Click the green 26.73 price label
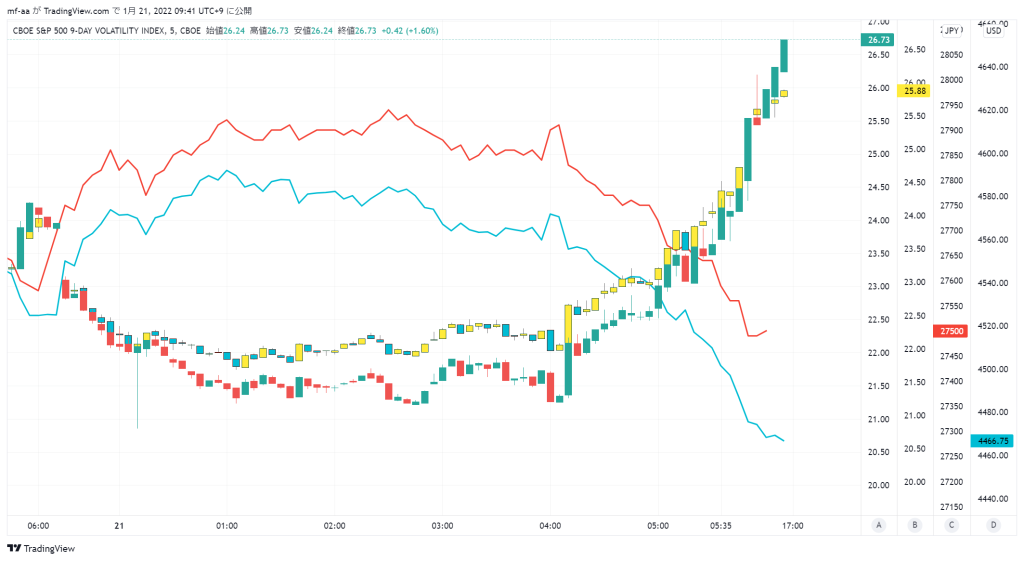 878,40
